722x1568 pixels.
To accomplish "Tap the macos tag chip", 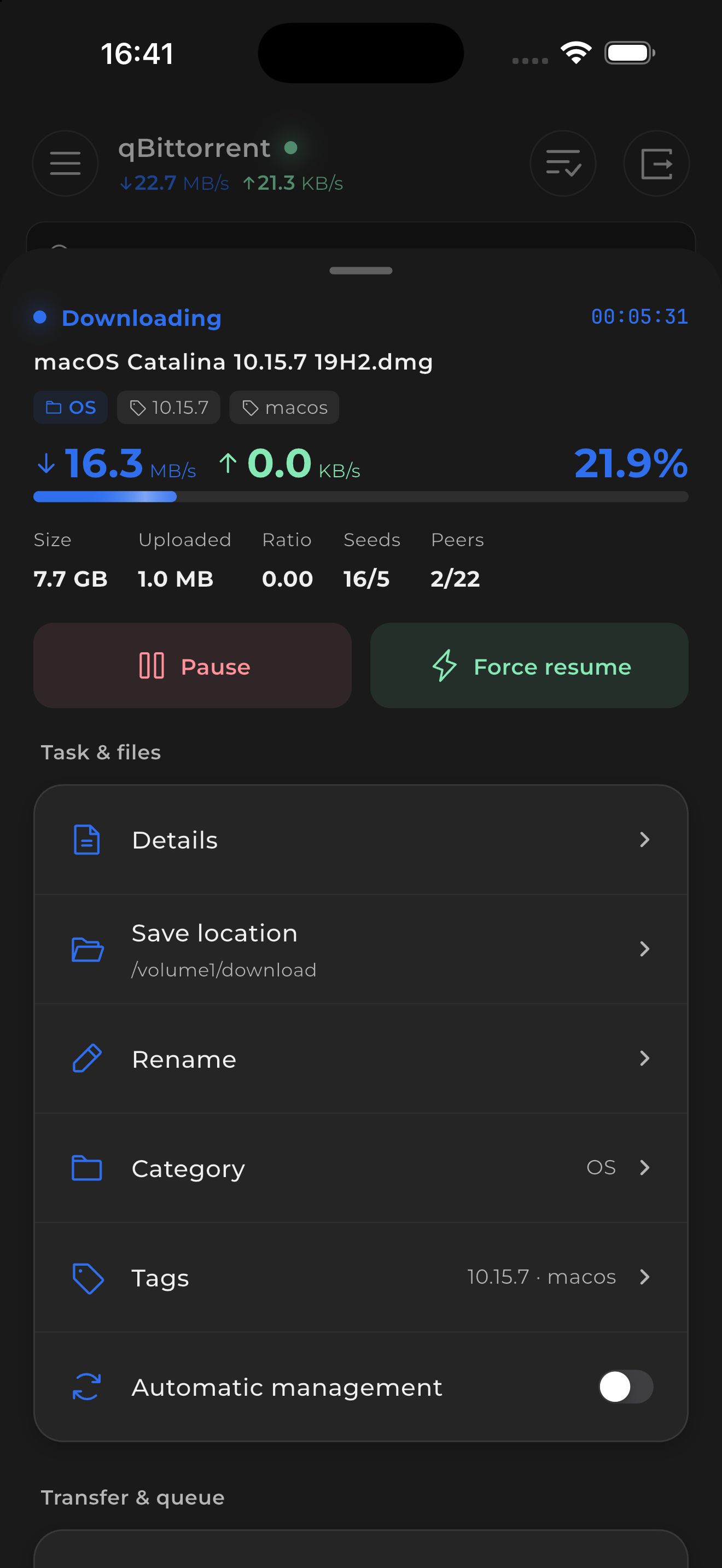I will click(x=284, y=407).
